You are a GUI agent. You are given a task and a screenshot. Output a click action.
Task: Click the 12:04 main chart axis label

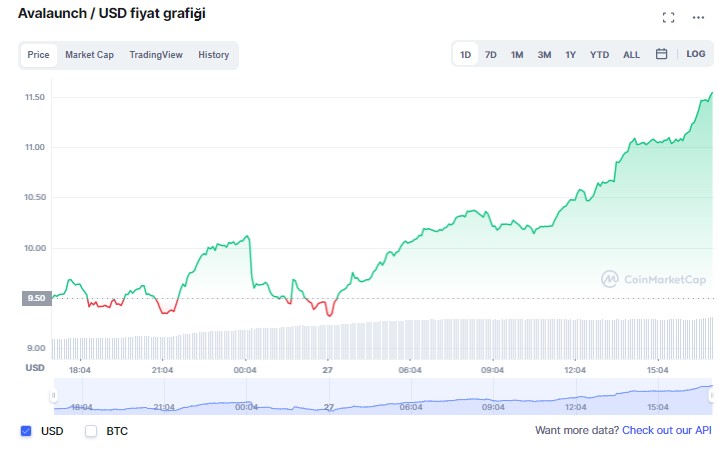coord(575,370)
